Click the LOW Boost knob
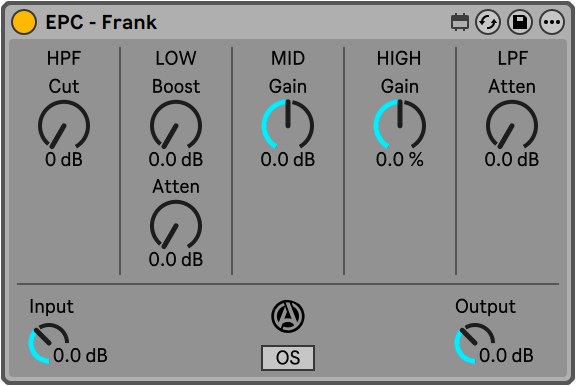 [176, 126]
